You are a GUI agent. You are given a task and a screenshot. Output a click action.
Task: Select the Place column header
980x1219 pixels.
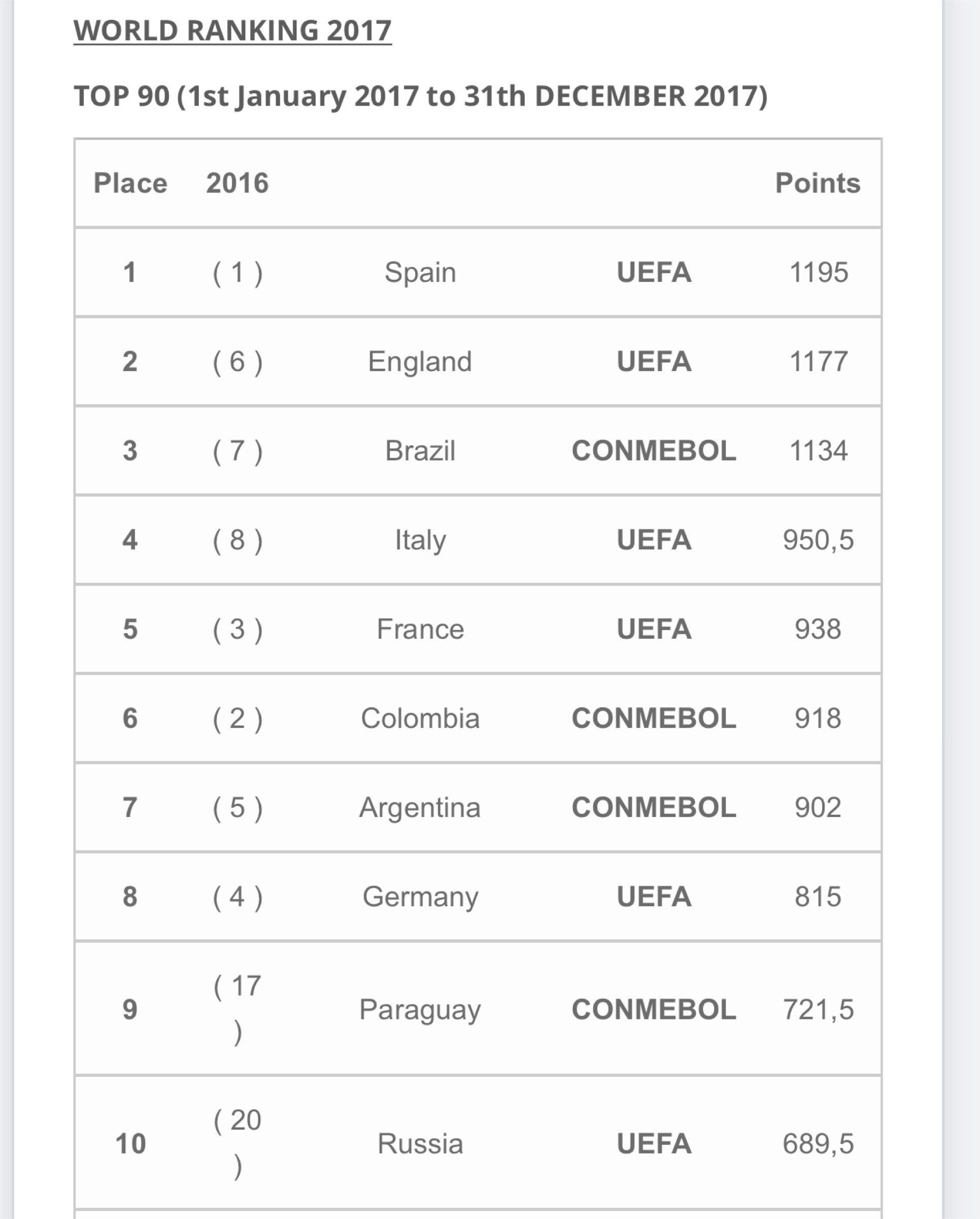[x=130, y=183]
